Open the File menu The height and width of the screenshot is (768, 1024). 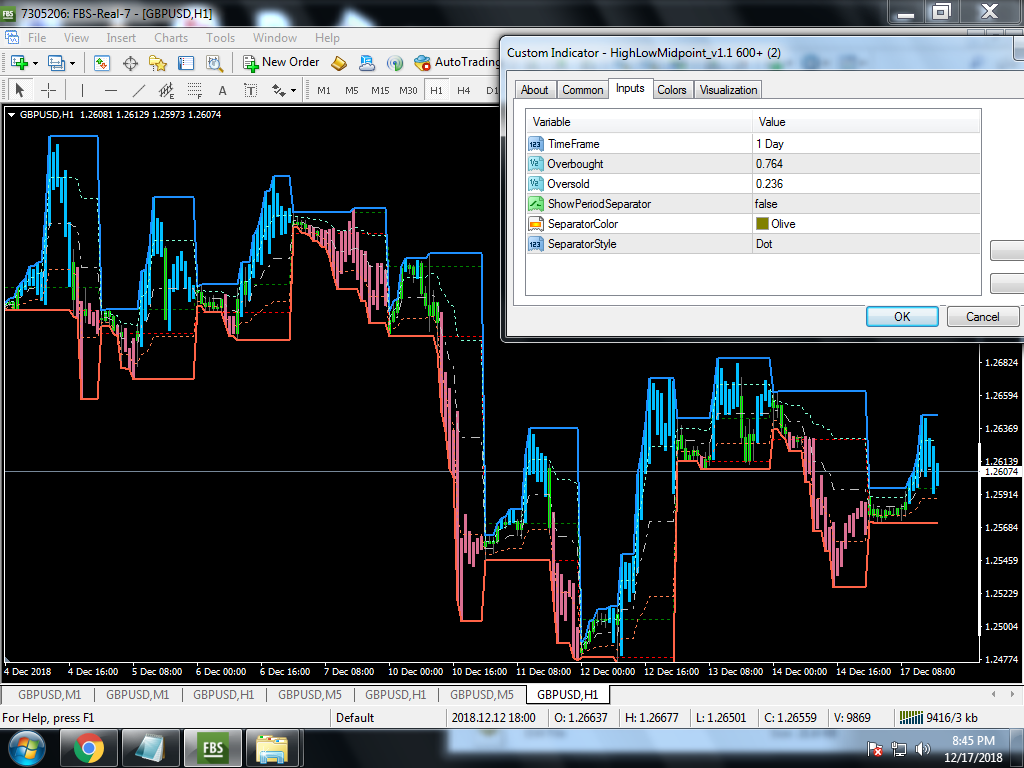[x=37, y=38]
